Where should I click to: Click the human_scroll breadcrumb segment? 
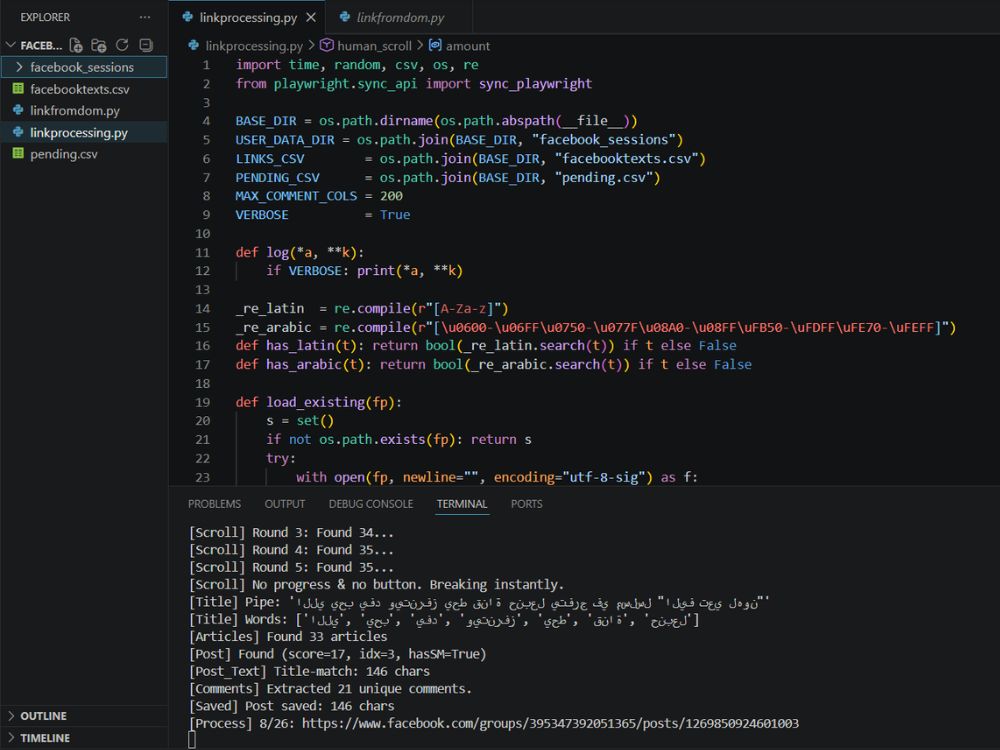click(x=374, y=46)
